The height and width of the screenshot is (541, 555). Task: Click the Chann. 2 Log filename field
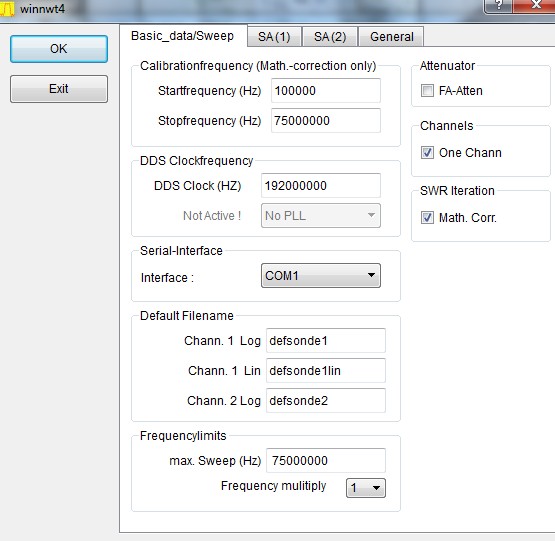326,401
